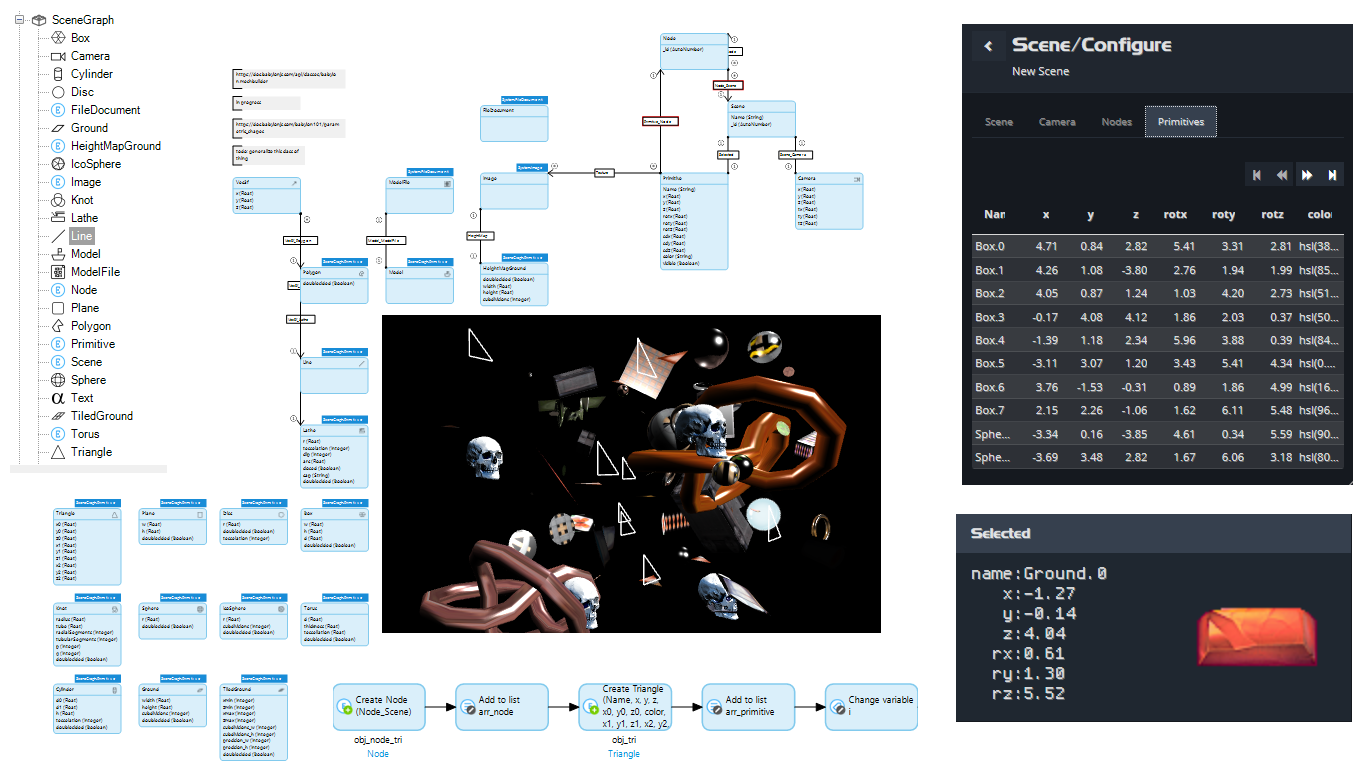The height and width of the screenshot is (768, 1366).
Task: Click the TiledGround icon in tree
Action: click(x=58, y=416)
